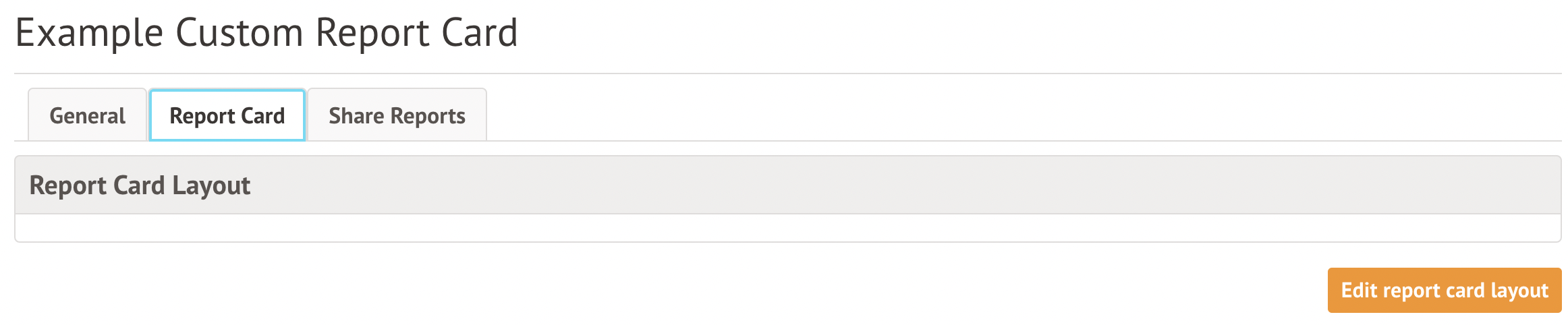Click the Example Custom Report Card title
The image size is (1568, 325).
267,32
